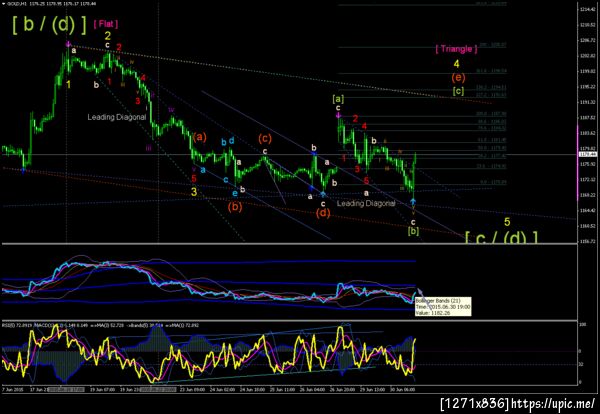The height and width of the screenshot is (414, 600).
Task: Select the green '[c]' wave label
Action: click(x=458, y=91)
